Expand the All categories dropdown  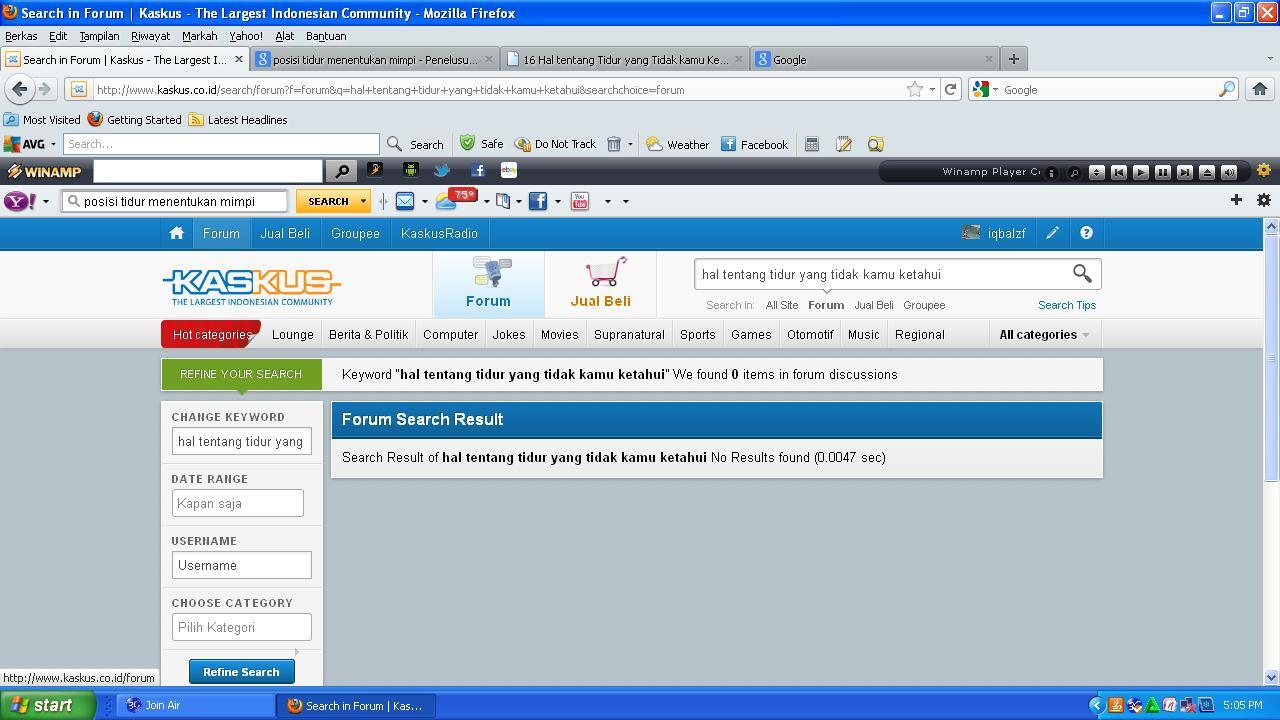1044,335
